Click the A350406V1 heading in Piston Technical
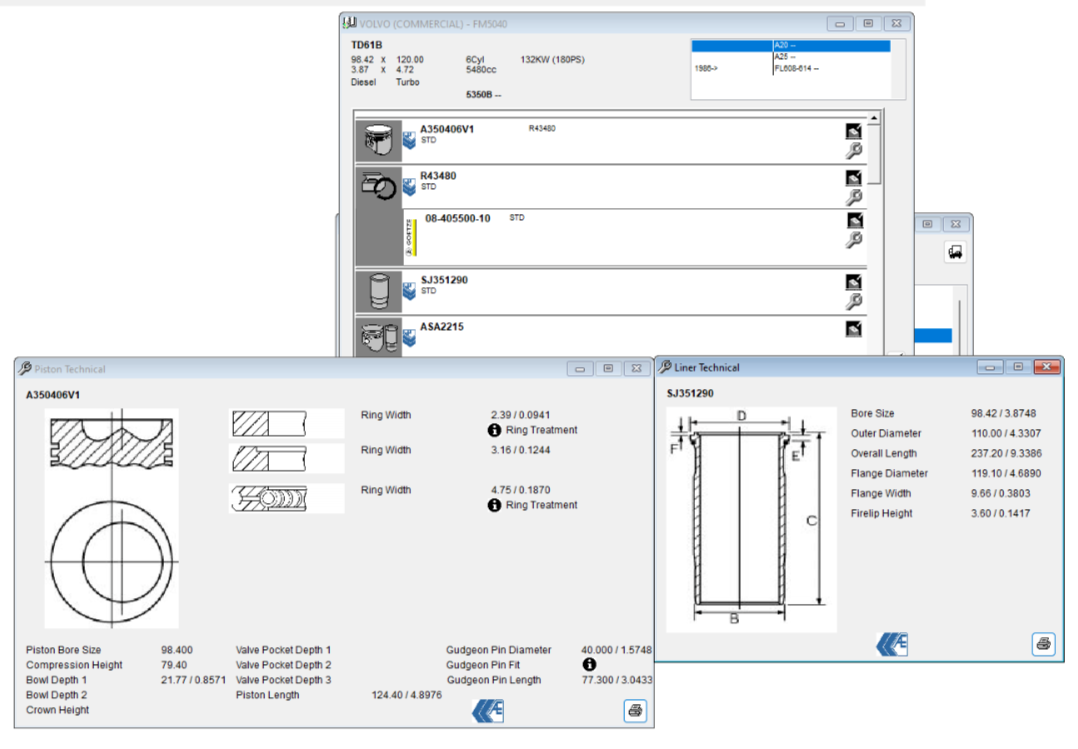Screen dimensions: 1078x749 [53, 395]
